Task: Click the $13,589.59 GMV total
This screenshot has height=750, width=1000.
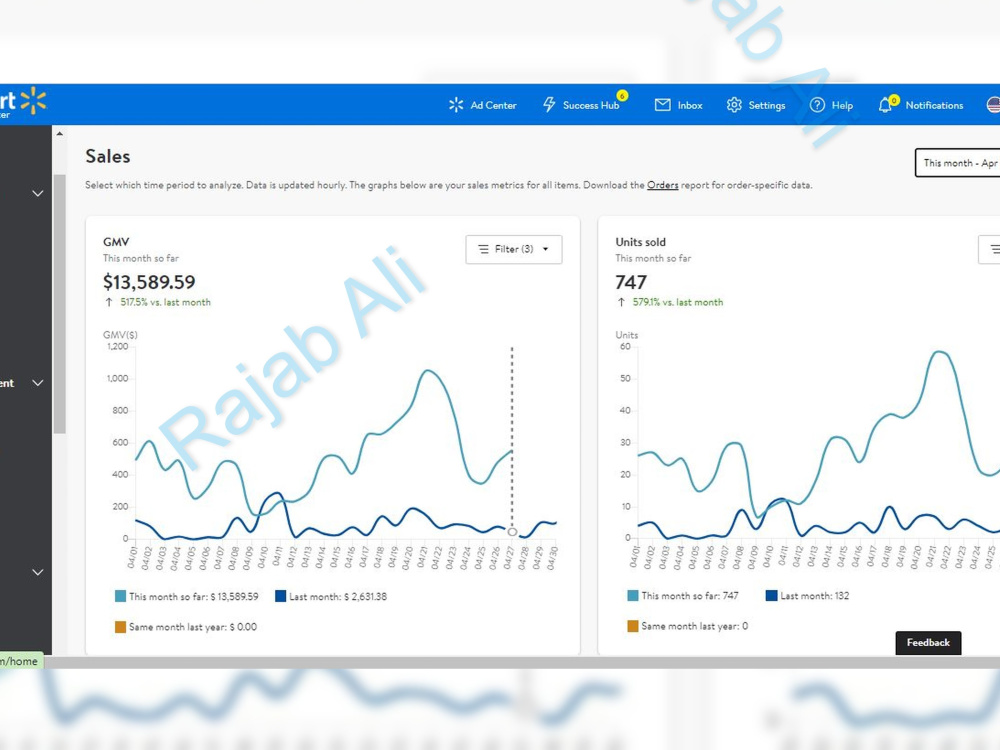Action: point(149,282)
